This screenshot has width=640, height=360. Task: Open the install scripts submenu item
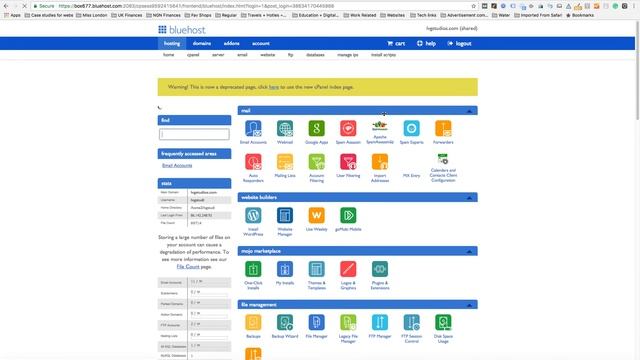click(x=383, y=55)
